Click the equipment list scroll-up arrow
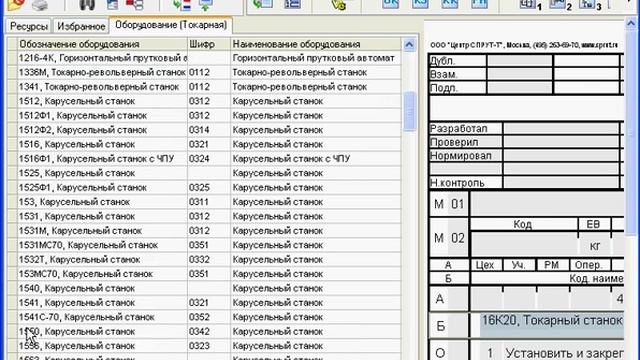 (x=409, y=44)
